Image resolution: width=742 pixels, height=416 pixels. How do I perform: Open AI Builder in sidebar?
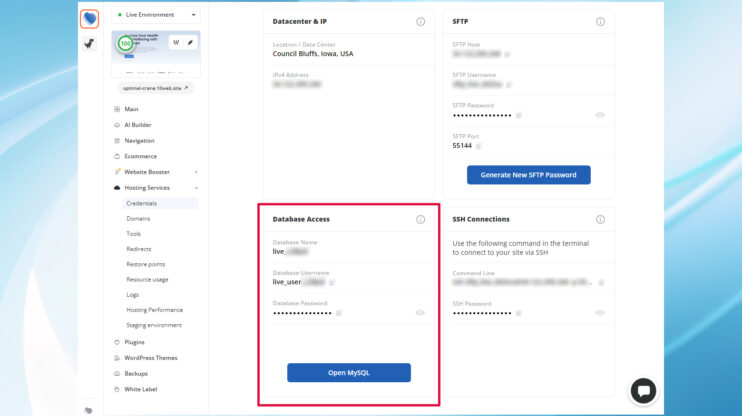coord(138,125)
